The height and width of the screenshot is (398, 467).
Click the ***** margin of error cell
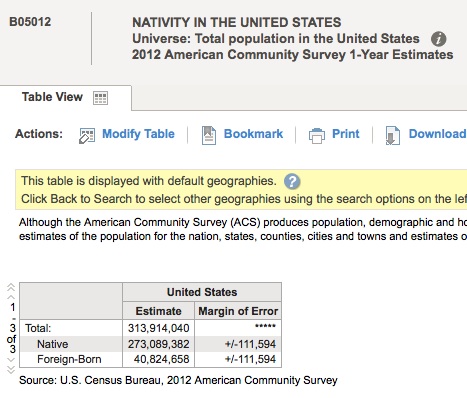[x=238, y=328]
